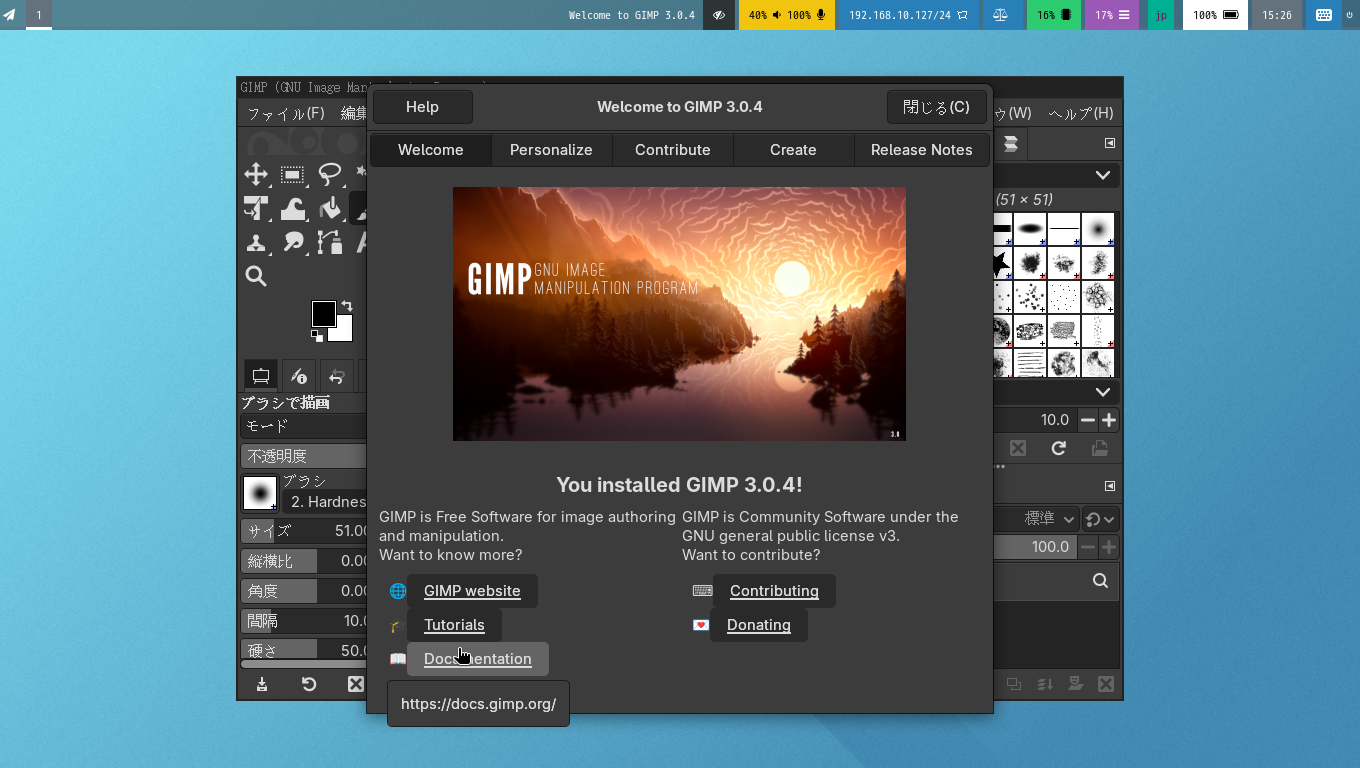Open the Tutorials link
1360x768 pixels.
pyautogui.click(x=454, y=625)
